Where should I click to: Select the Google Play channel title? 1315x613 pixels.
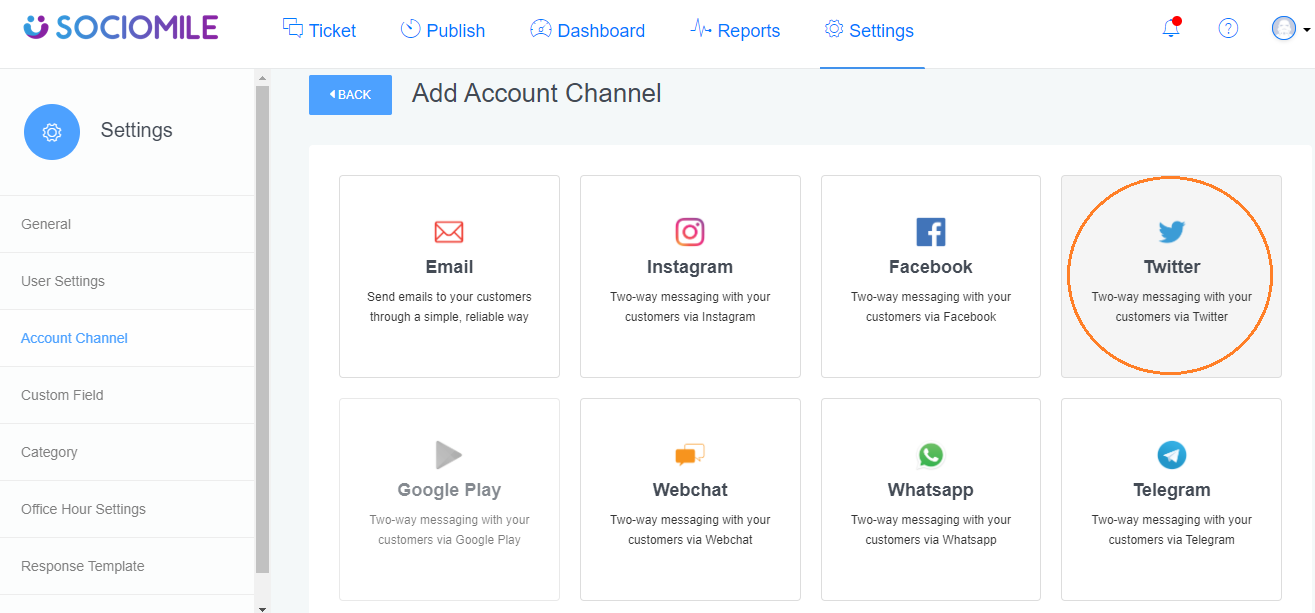[x=449, y=490]
